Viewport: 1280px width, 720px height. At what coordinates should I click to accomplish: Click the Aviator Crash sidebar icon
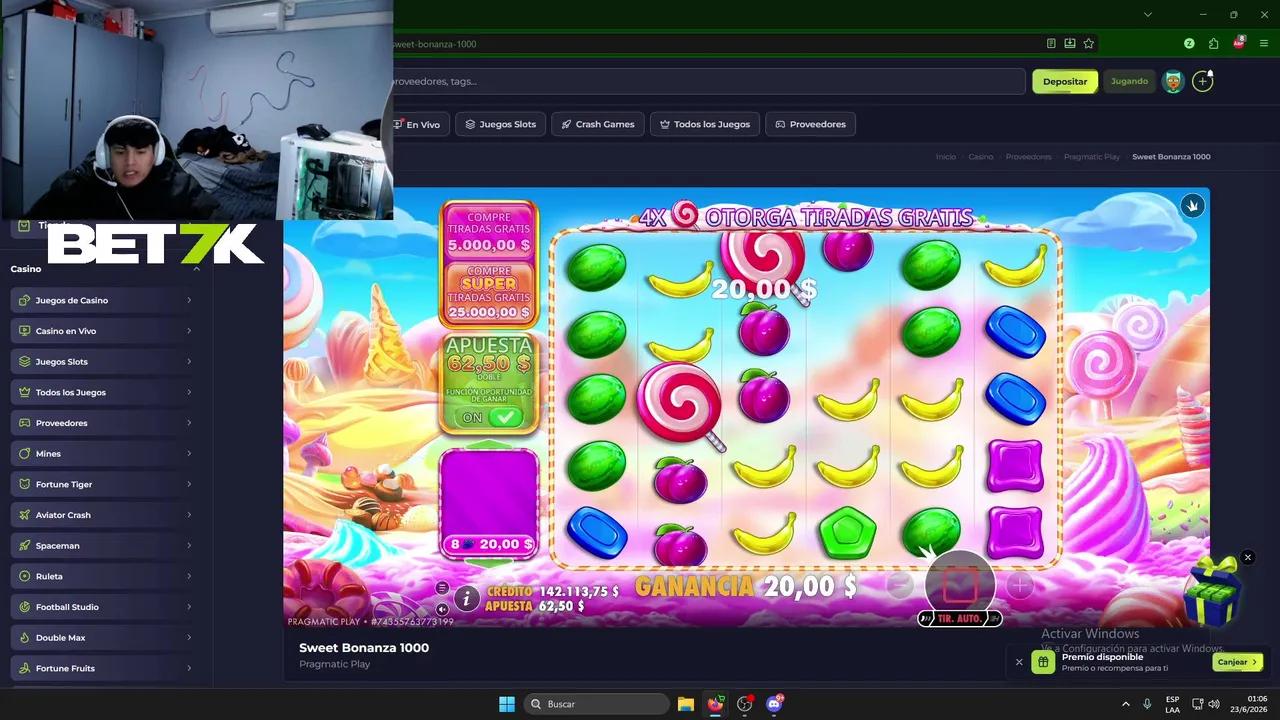tap(25, 515)
